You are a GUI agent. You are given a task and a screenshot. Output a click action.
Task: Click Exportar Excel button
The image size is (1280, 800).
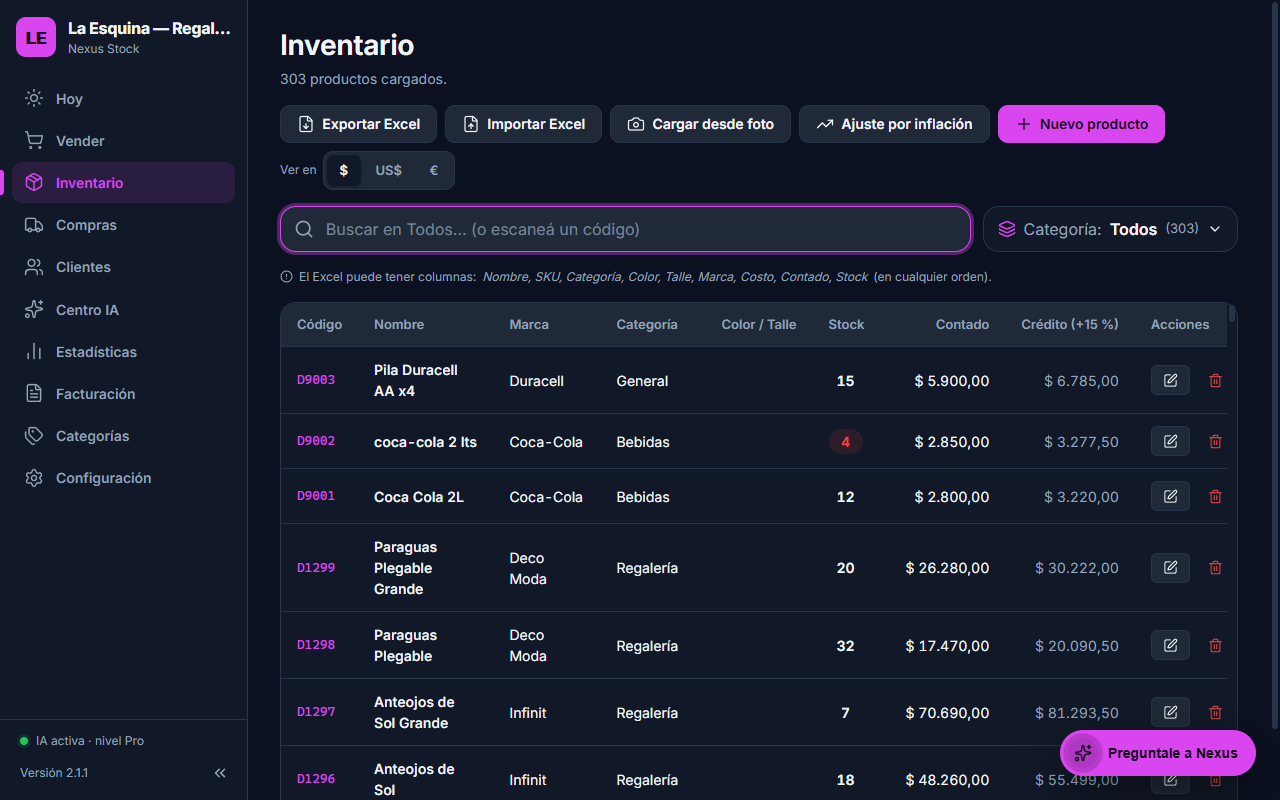[x=358, y=124]
